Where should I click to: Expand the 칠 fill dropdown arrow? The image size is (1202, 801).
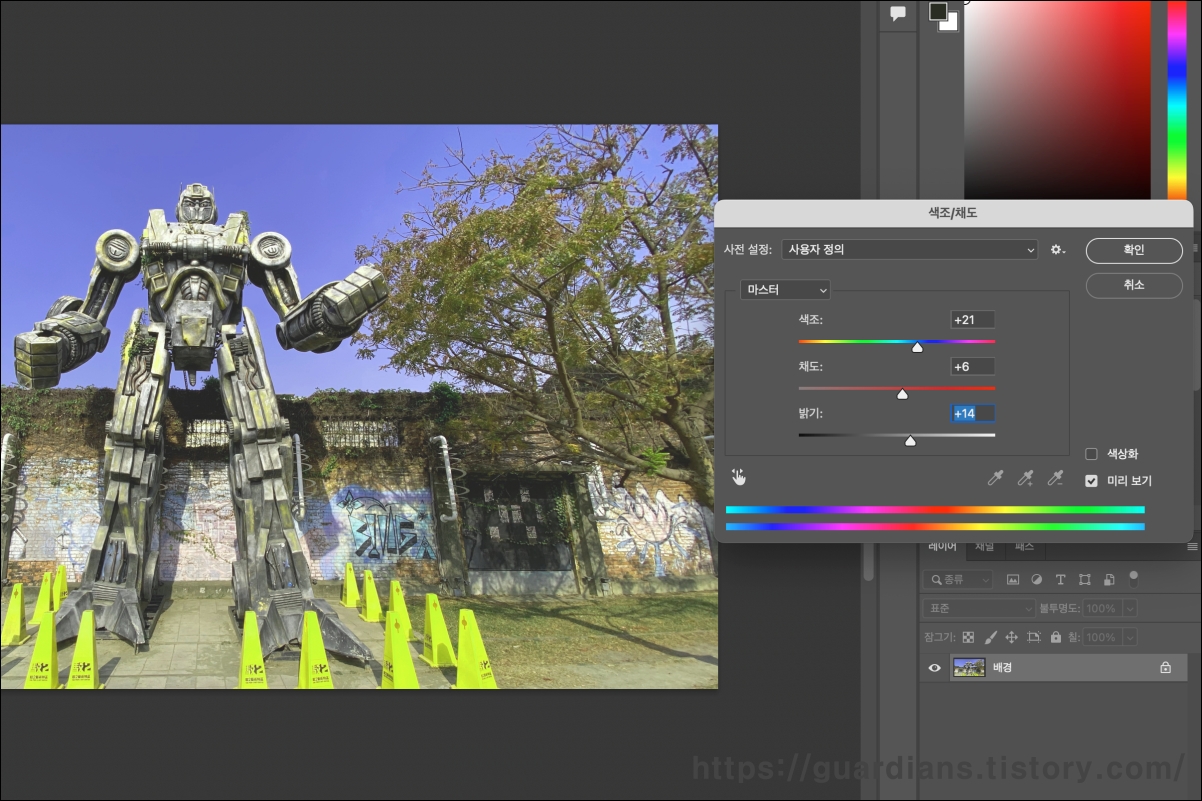[1130, 637]
